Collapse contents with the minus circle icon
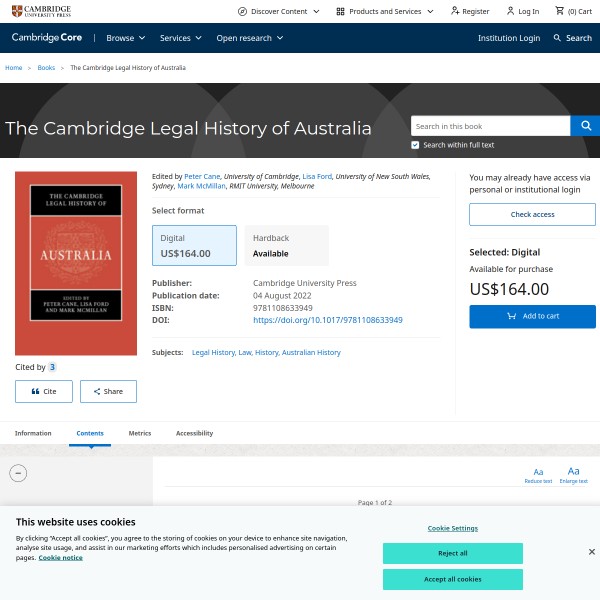The image size is (600, 600). pyautogui.click(x=18, y=473)
